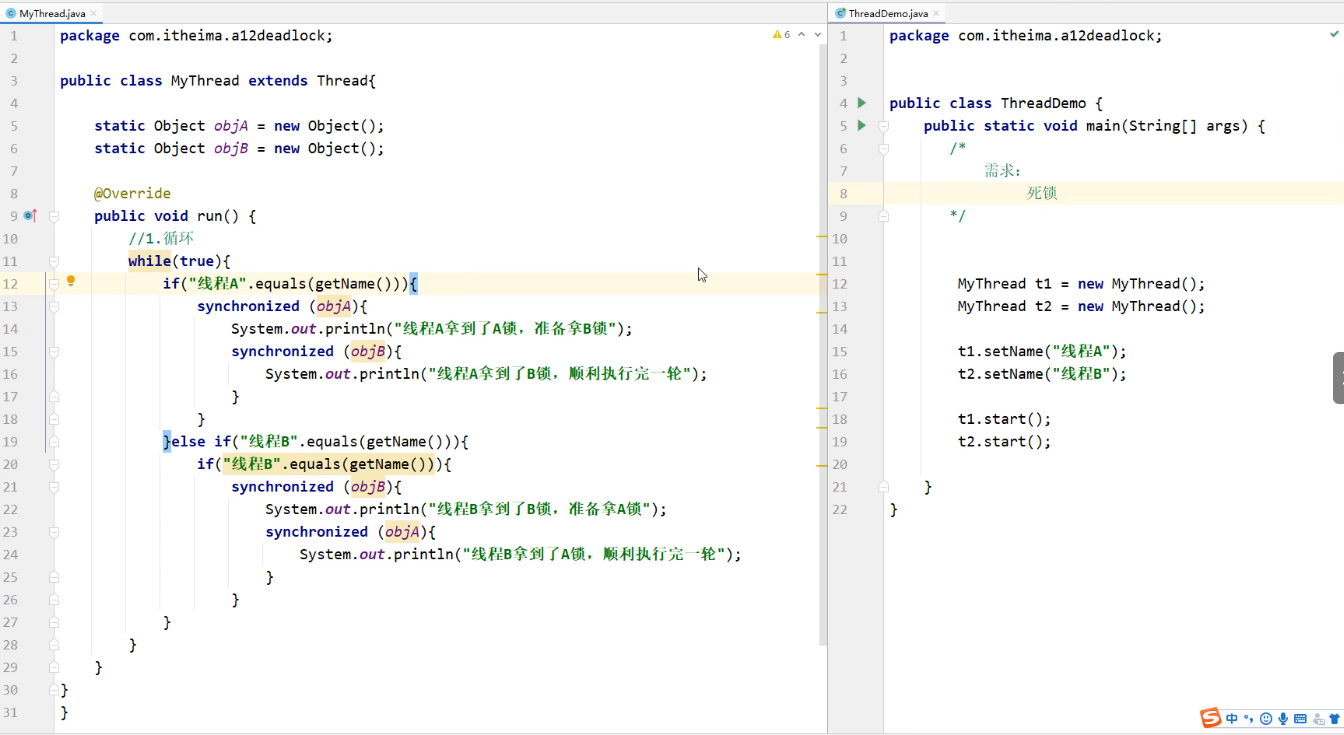
Task: Open Sogou emoji panel from input toolbar
Action: click(1266, 718)
